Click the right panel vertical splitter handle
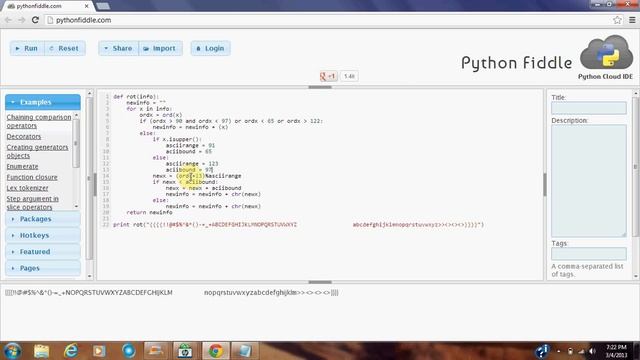This screenshot has width=640, height=360. (x=544, y=184)
